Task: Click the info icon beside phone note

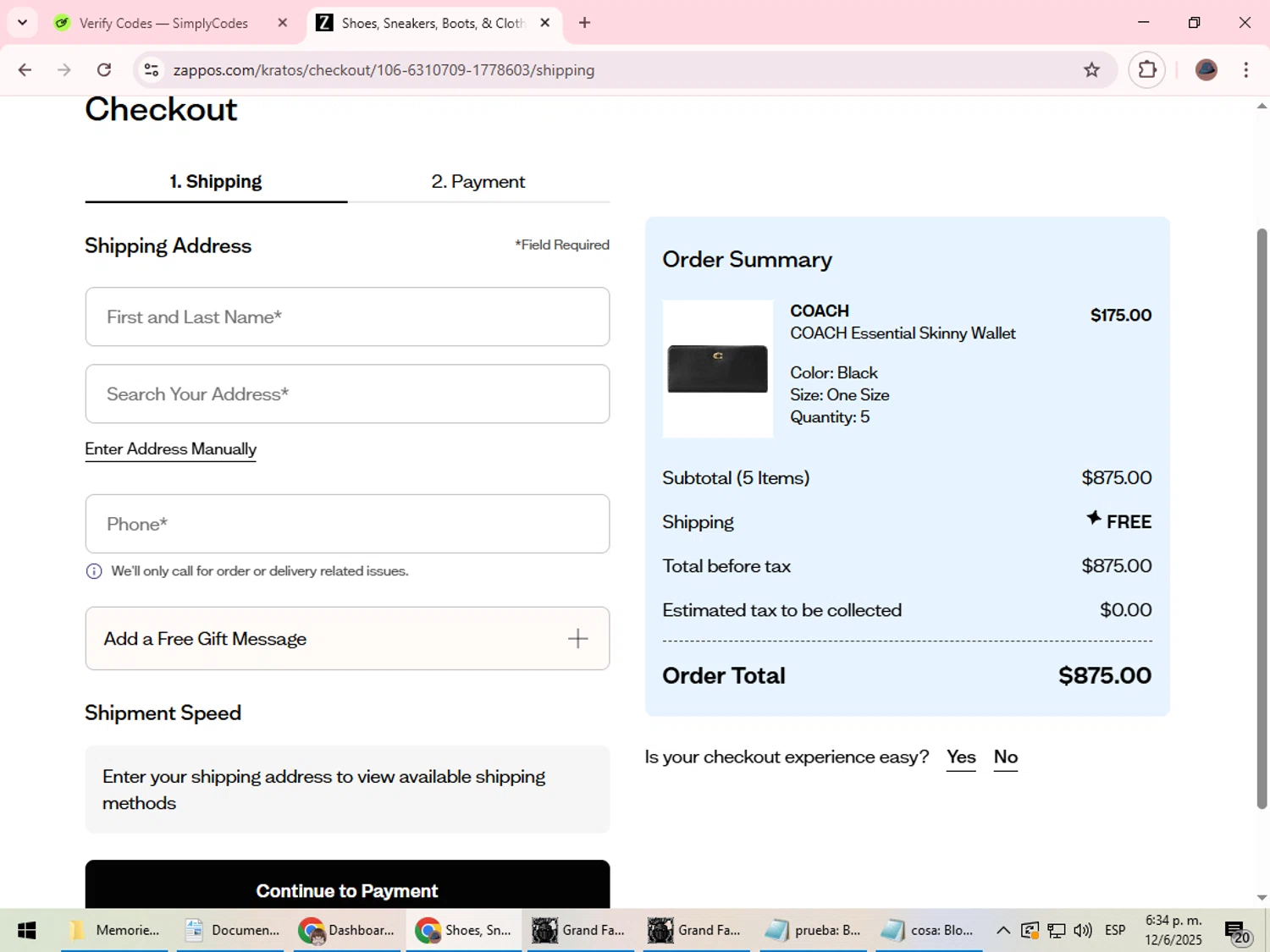Action: click(x=94, y=571)
